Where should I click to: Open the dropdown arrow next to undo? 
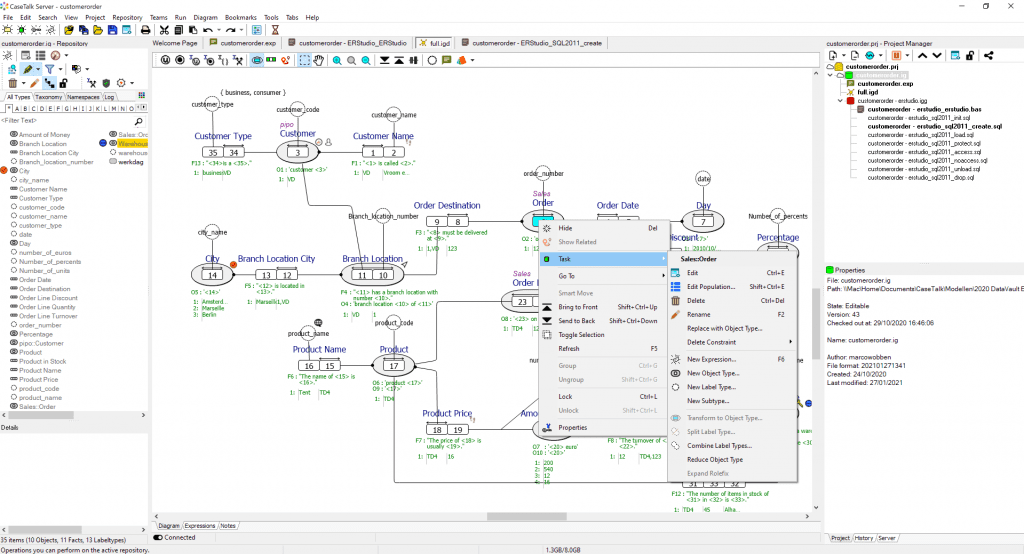pyautogui.click(x=218, y=31)
